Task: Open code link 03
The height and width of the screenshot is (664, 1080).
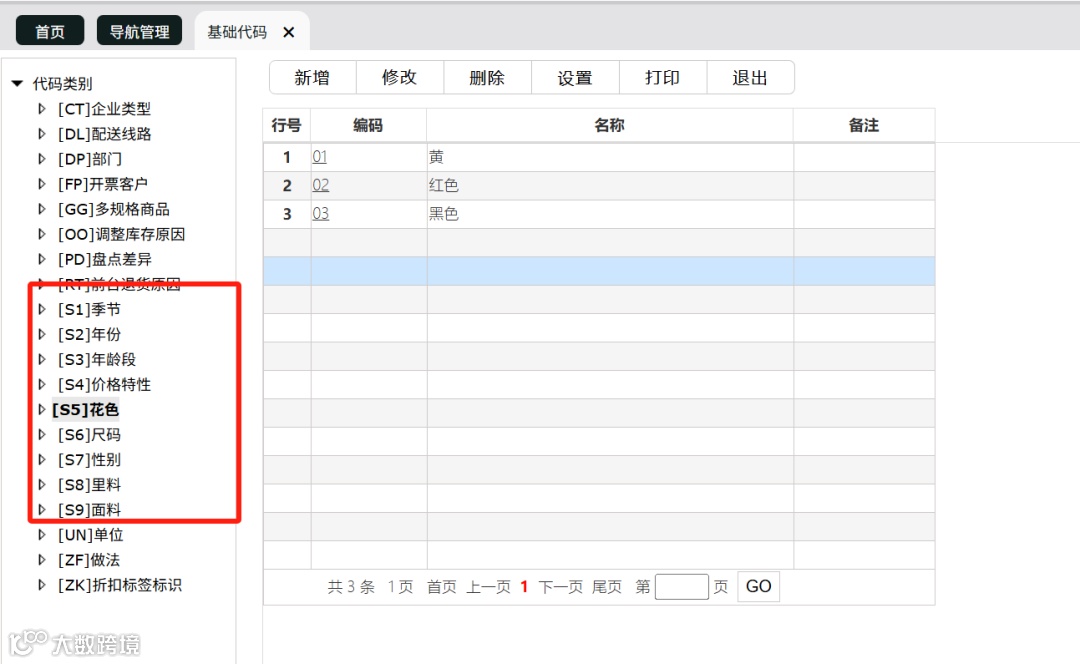Action: click(320, 214)
